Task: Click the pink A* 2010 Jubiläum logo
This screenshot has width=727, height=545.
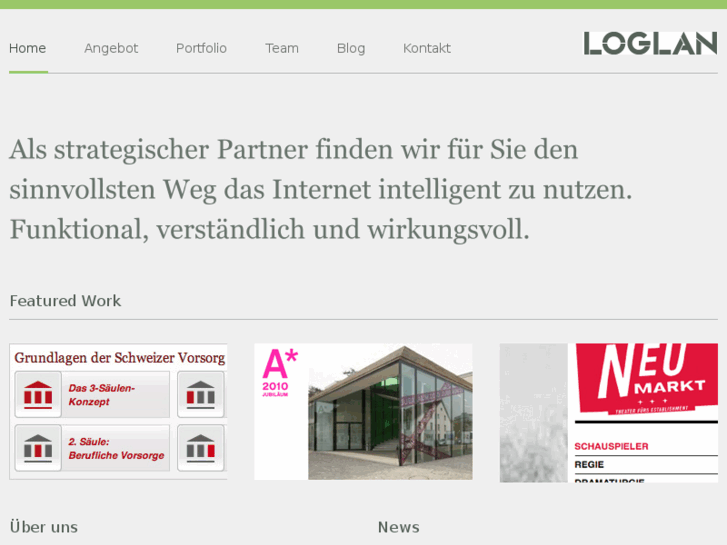Action: pyautogui.click(x=280, y=372)
